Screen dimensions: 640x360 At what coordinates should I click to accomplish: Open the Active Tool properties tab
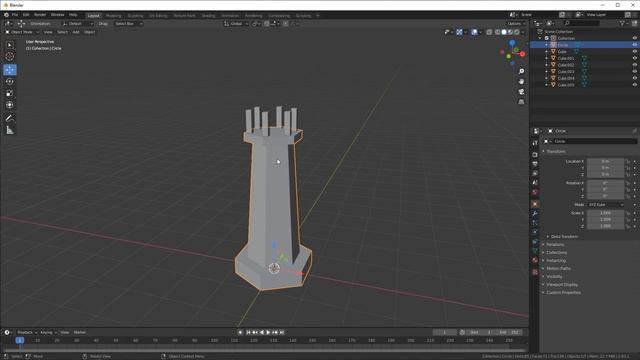(x=535, y=143)
